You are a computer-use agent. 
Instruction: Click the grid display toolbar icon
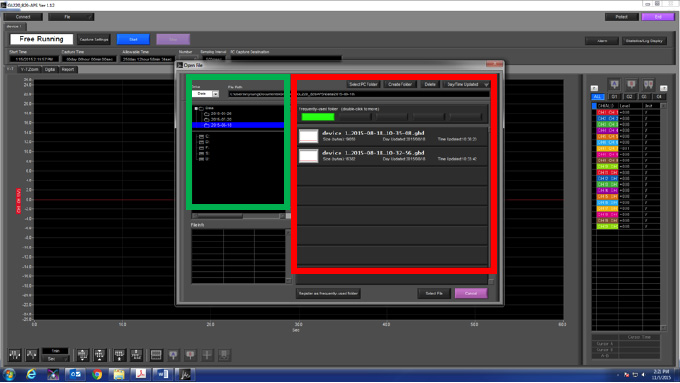tap(156, 355)
